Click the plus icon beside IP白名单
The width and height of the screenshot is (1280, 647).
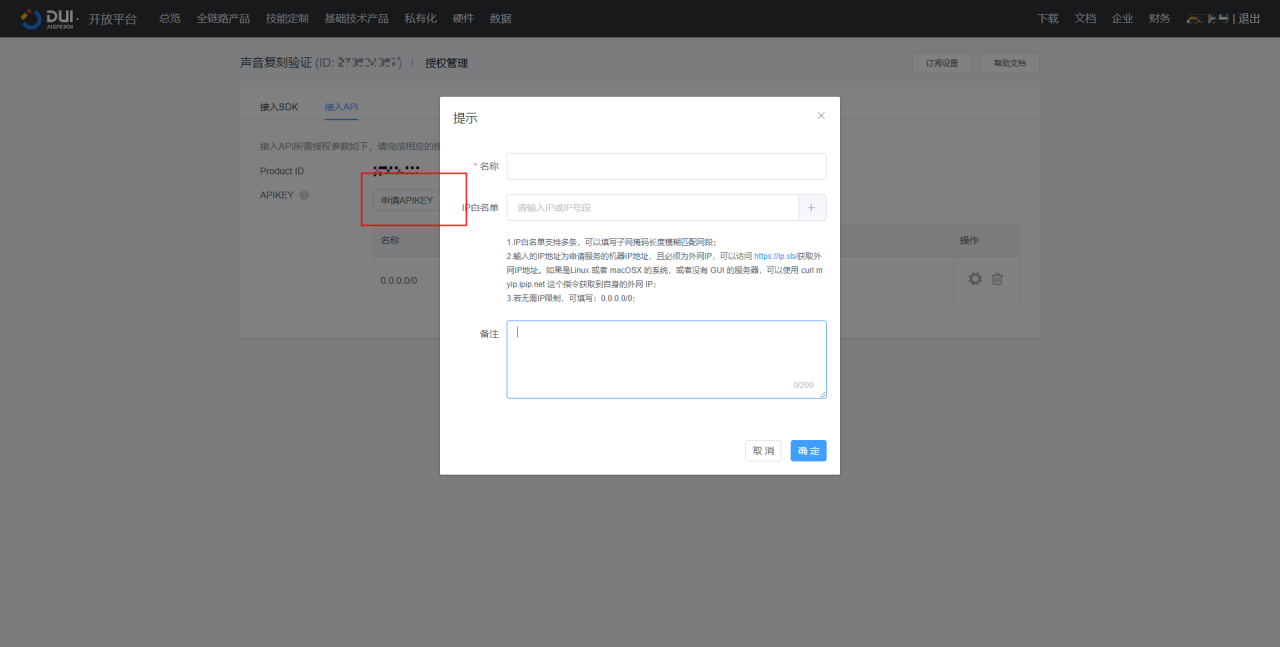[811, 208]
